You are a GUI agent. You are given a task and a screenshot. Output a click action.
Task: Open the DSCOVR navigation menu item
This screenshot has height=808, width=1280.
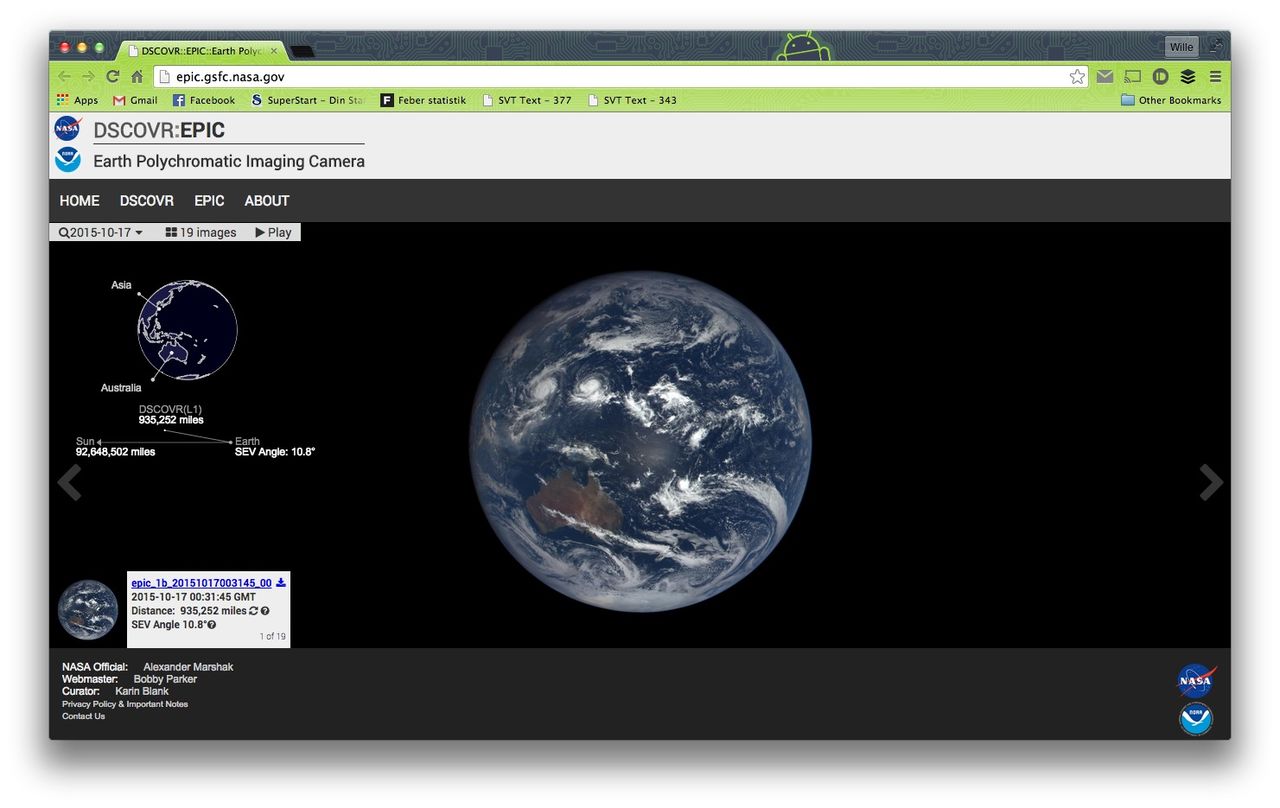click(147, 201)
